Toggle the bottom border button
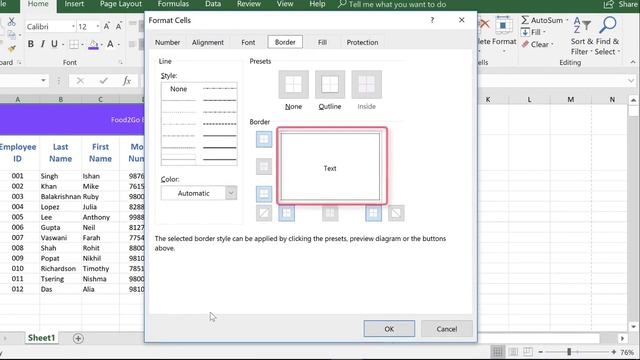Image resolution: width=640 pixels, height=360 pixels. coord(264,193)
